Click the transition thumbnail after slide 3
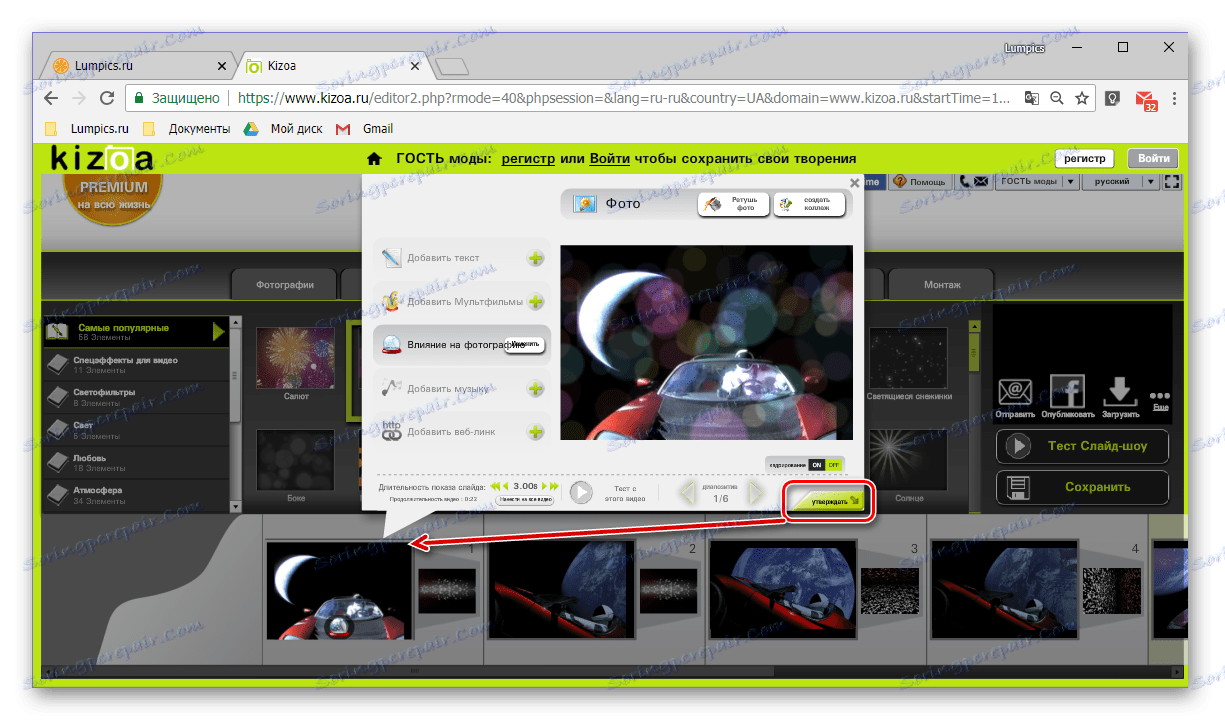 [x=889, y=590]
